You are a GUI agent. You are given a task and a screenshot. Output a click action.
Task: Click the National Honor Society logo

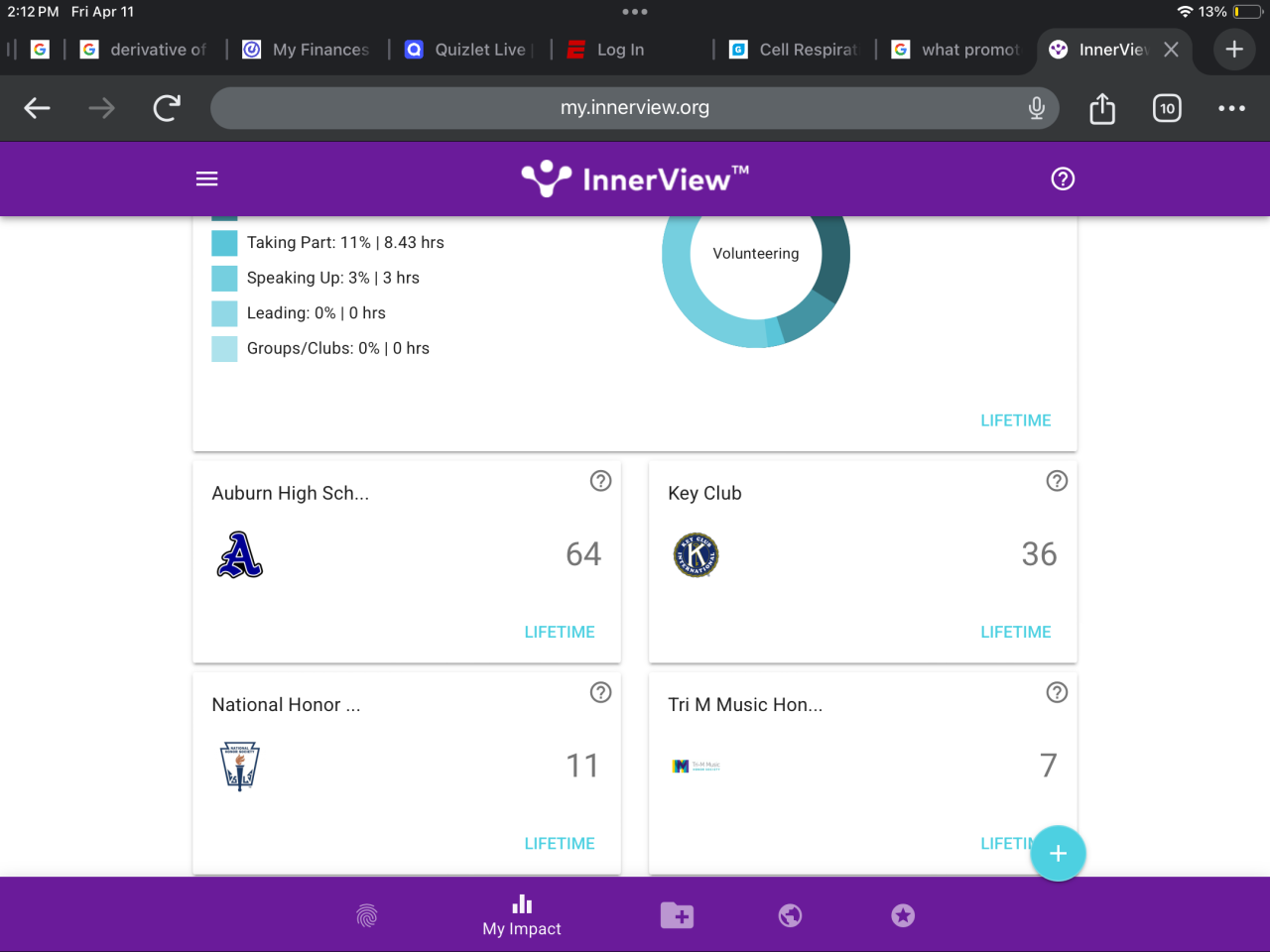point(240,766)
